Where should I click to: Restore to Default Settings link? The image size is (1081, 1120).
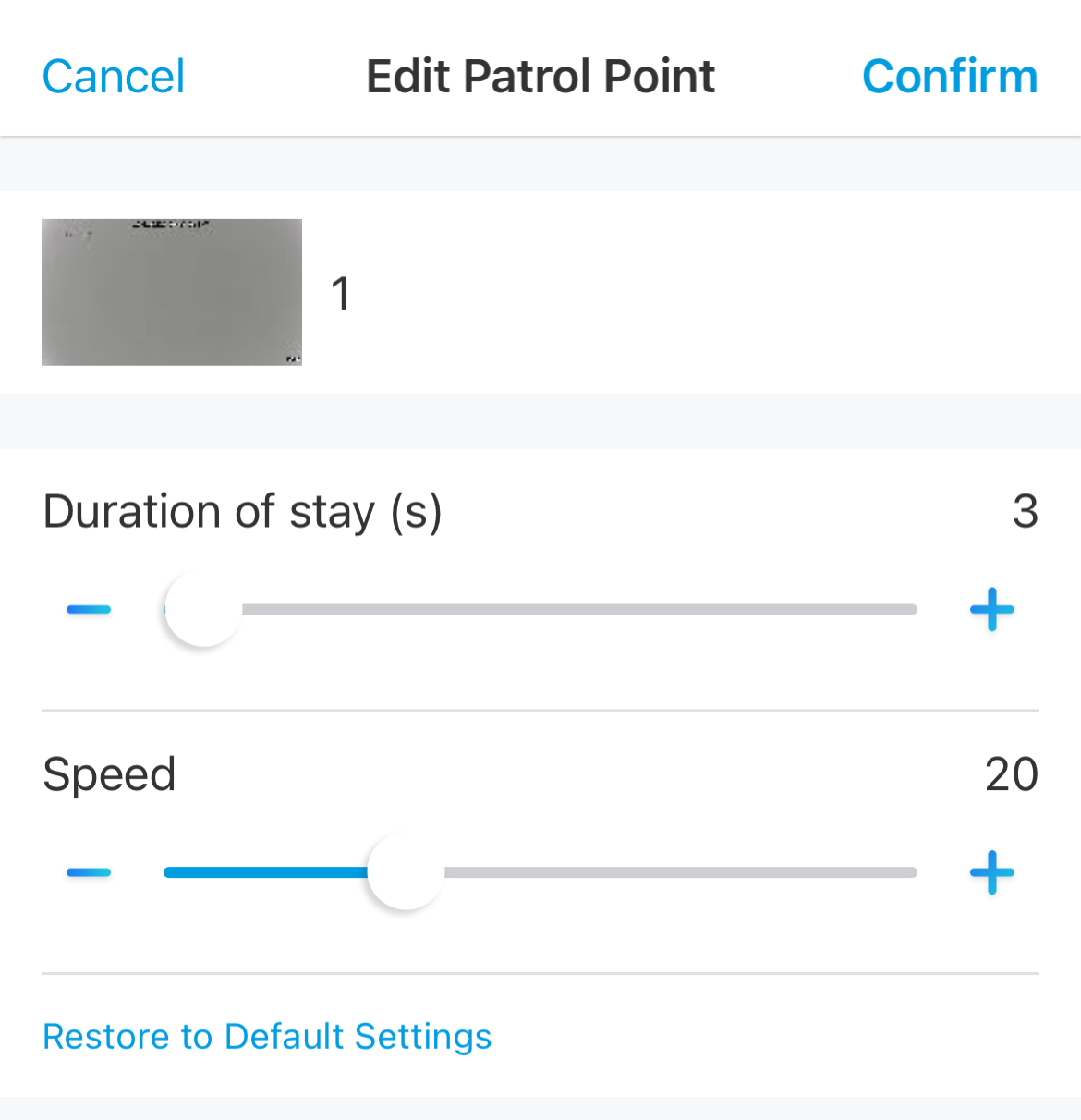tap(267, 1037)
